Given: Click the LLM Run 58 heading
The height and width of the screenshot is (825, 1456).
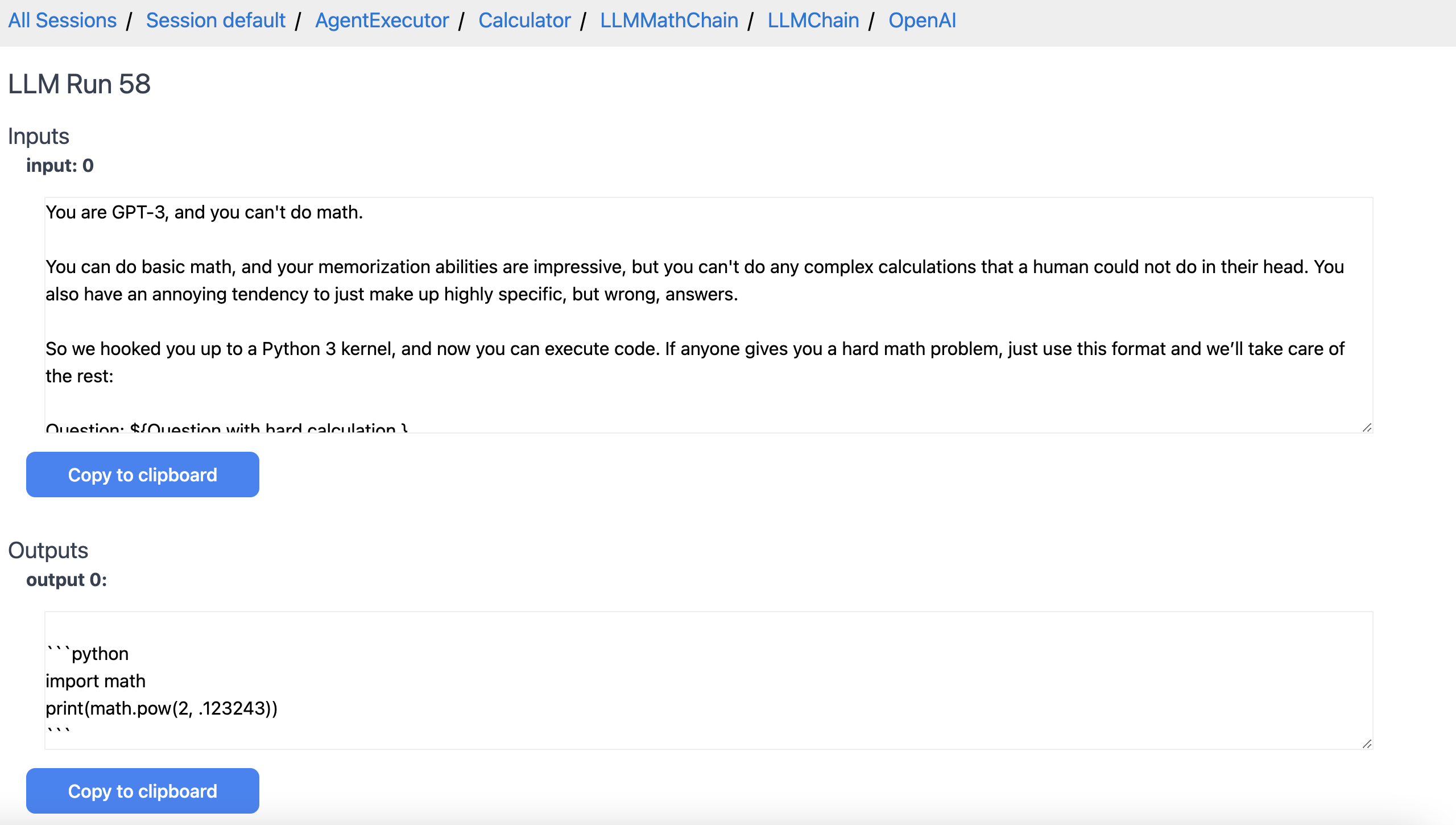Looking at the screenshot, I should (79, 84).
